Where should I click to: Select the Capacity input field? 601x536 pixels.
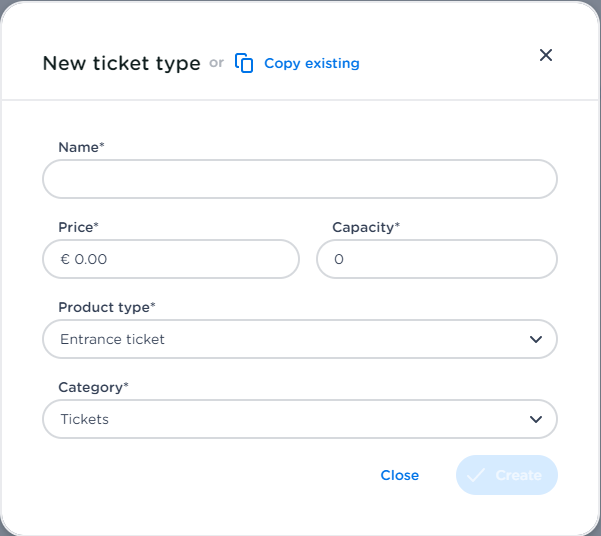(437, 259)
